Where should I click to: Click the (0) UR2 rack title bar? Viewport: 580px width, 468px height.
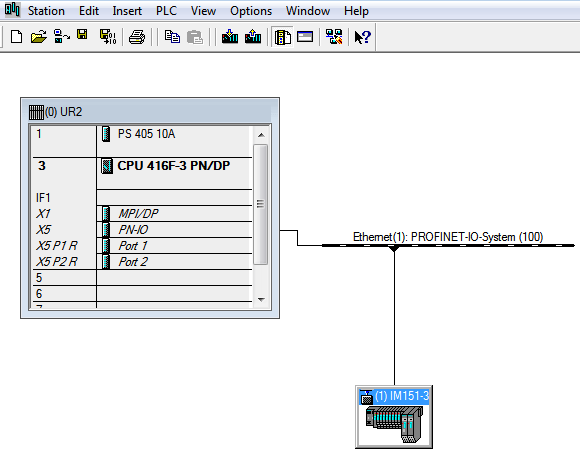(x=150, y=111)
